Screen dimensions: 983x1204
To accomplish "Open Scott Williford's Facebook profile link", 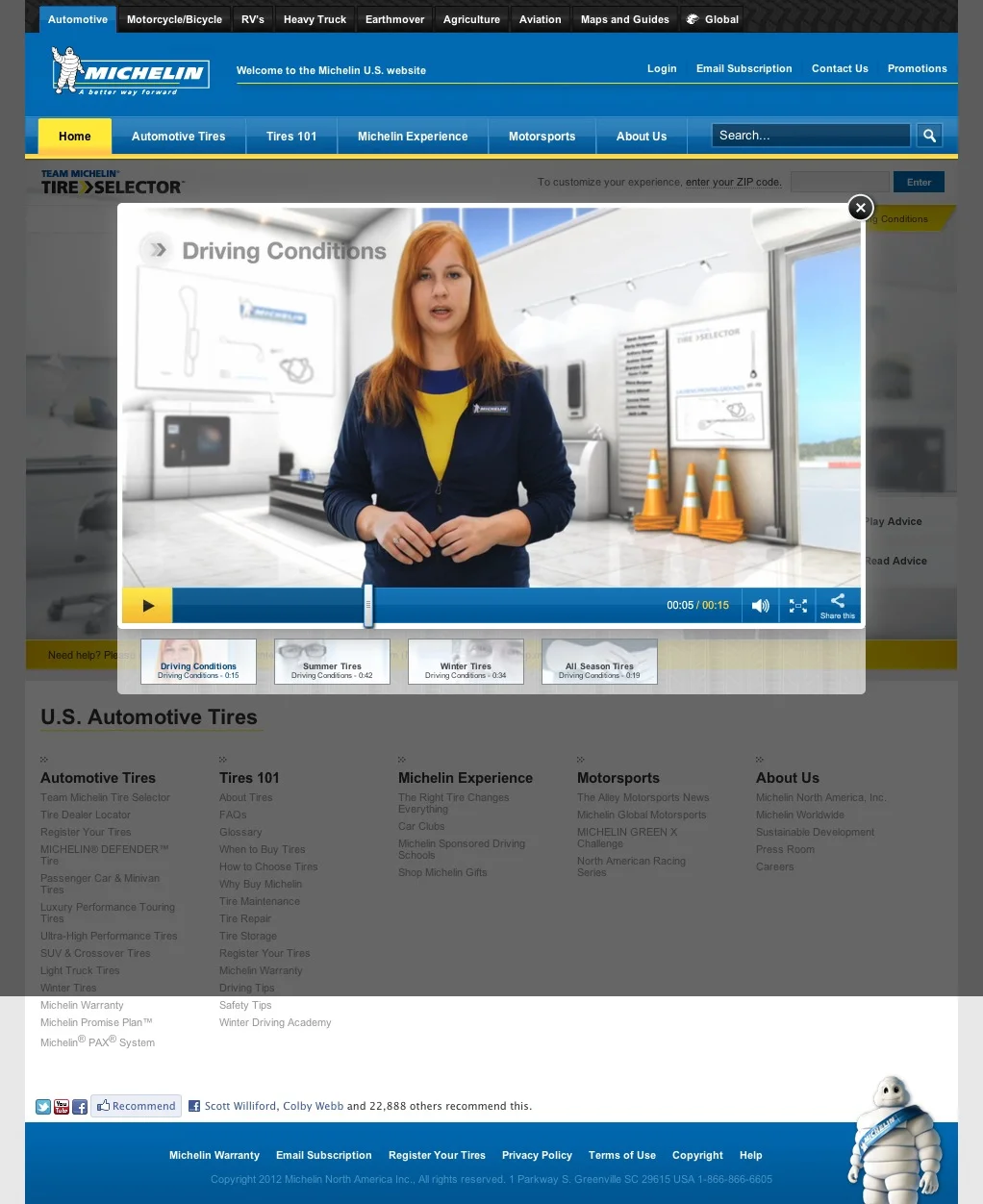I will pos(240,1106).
